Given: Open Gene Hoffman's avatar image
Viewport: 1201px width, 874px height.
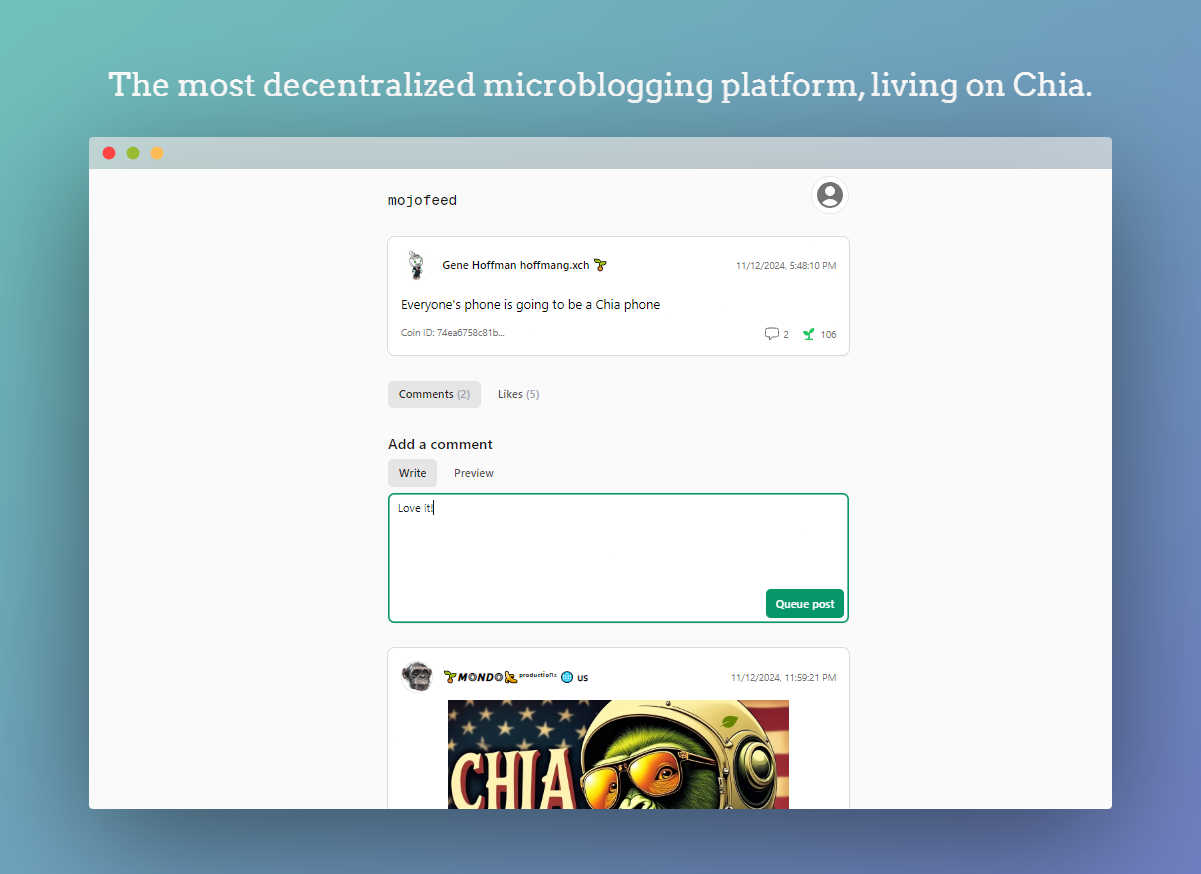Looking at the screenshot, I should click(x=416, y=266).
